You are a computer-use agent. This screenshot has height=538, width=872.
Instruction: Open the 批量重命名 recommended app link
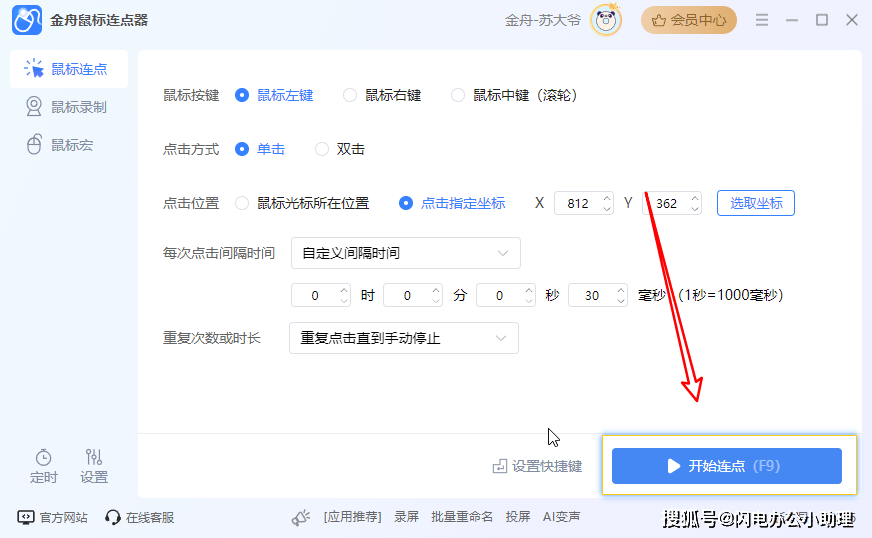coord(462,517)
